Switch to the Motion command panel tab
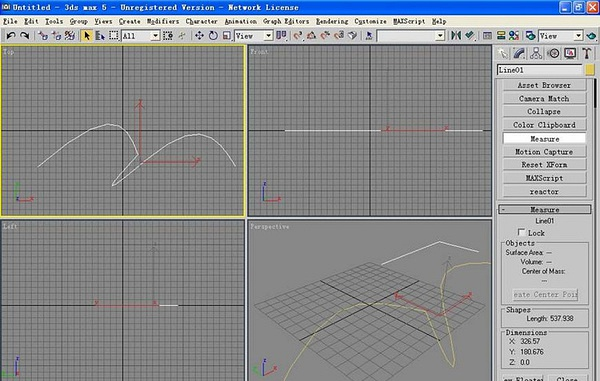 coord(553,54)
